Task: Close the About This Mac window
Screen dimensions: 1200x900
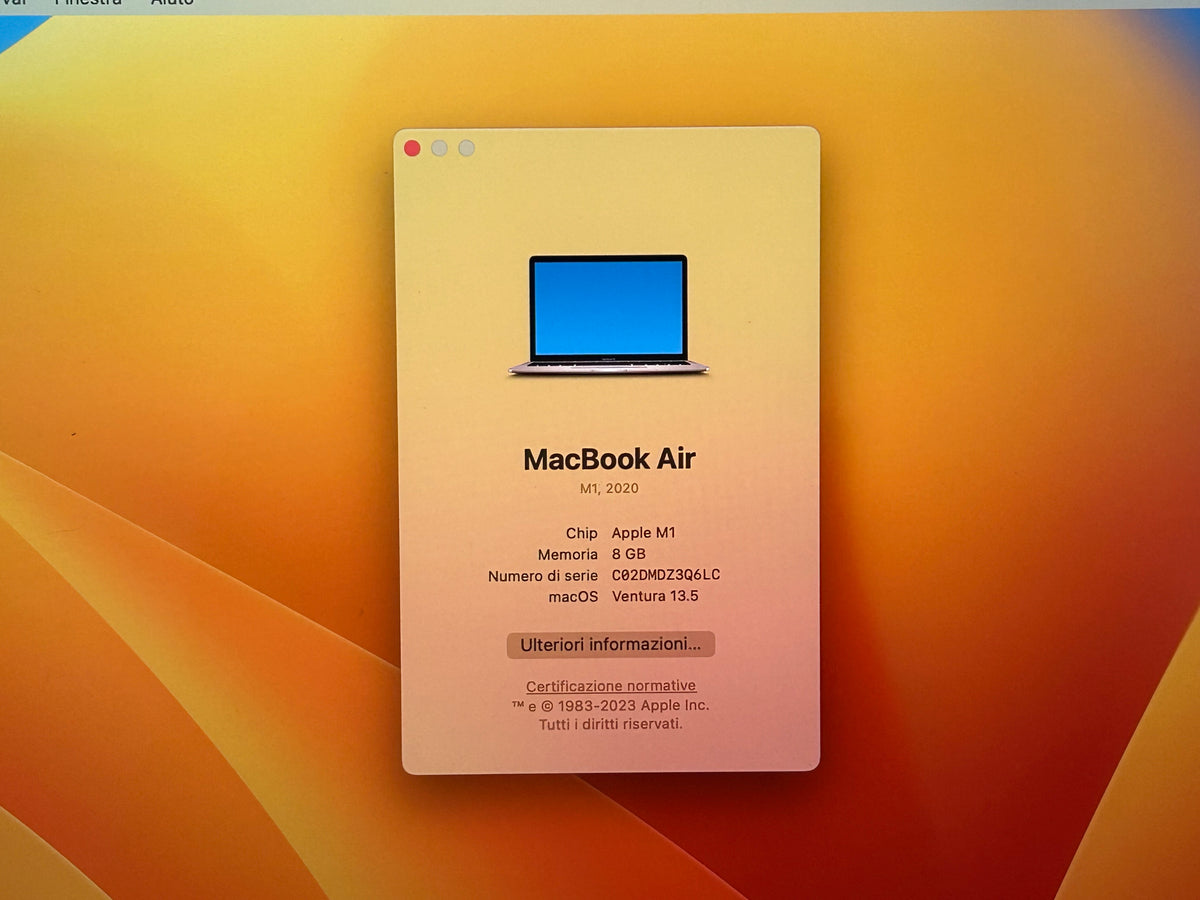Action: click(x=412, y=148)
